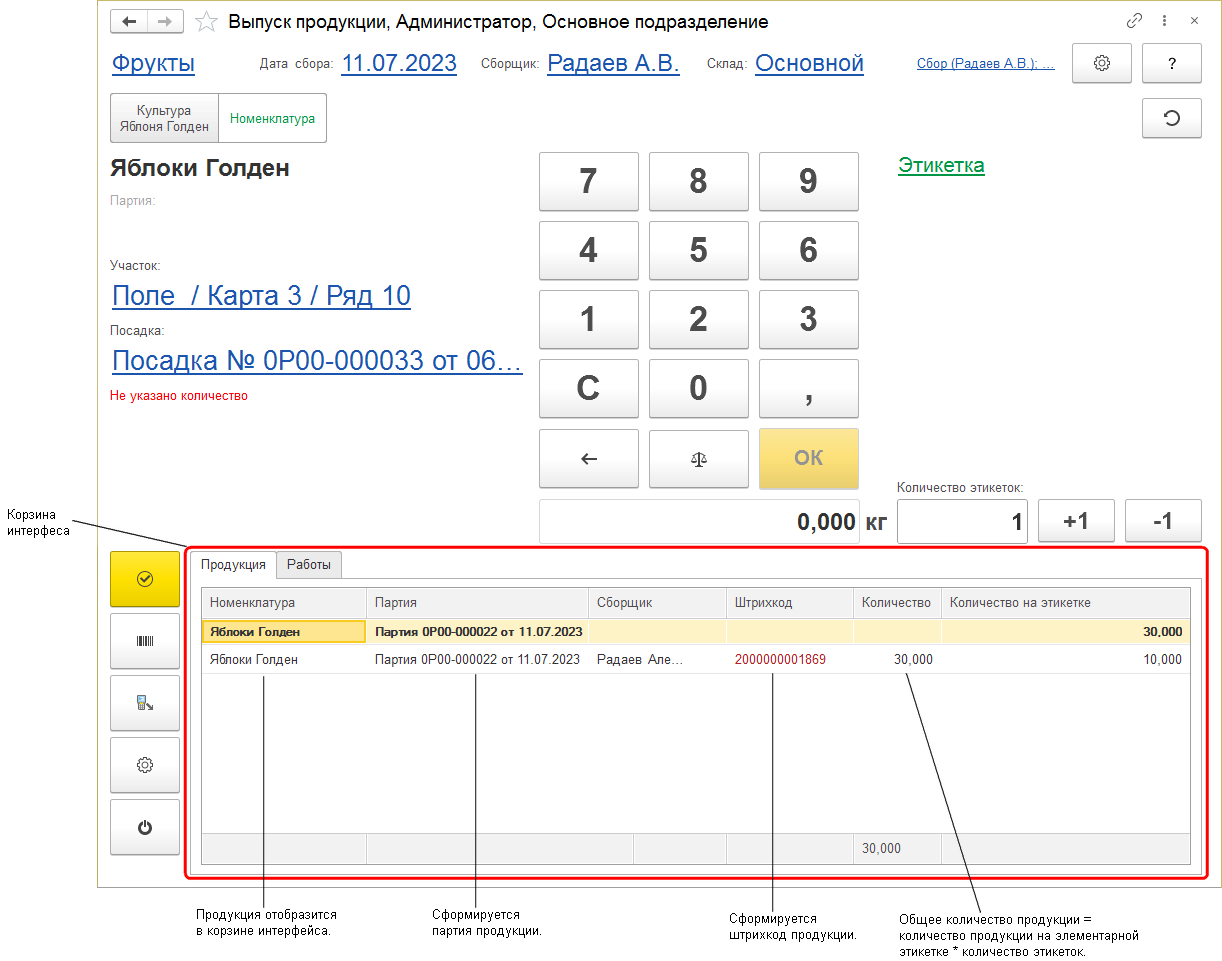
Task: Change warehouse via Основной link
Action: 809,64
